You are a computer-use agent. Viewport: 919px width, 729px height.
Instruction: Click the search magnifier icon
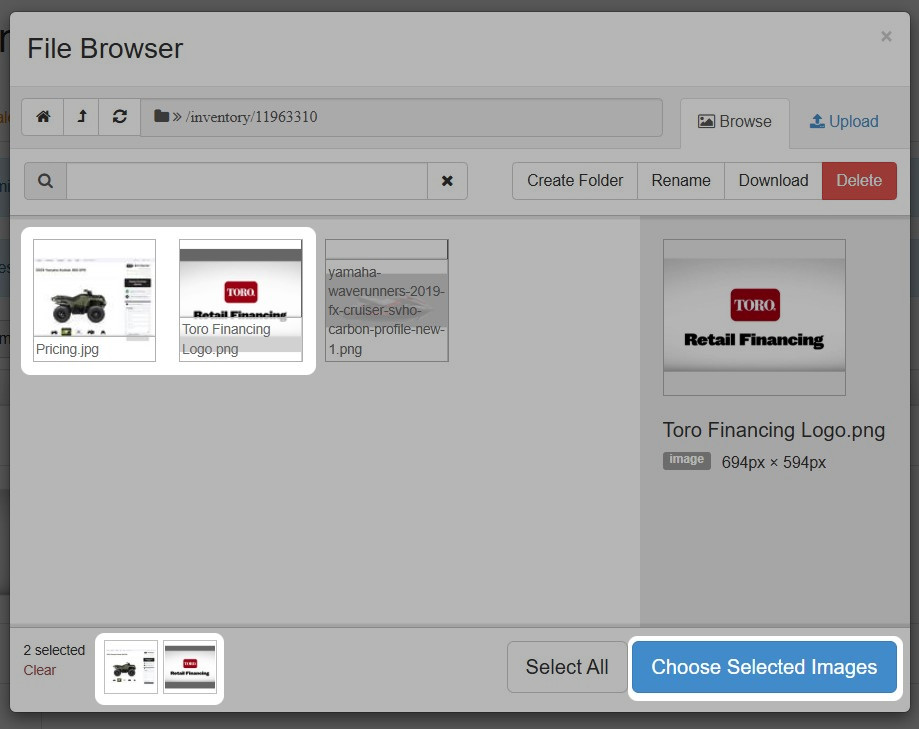click(46, 181)
